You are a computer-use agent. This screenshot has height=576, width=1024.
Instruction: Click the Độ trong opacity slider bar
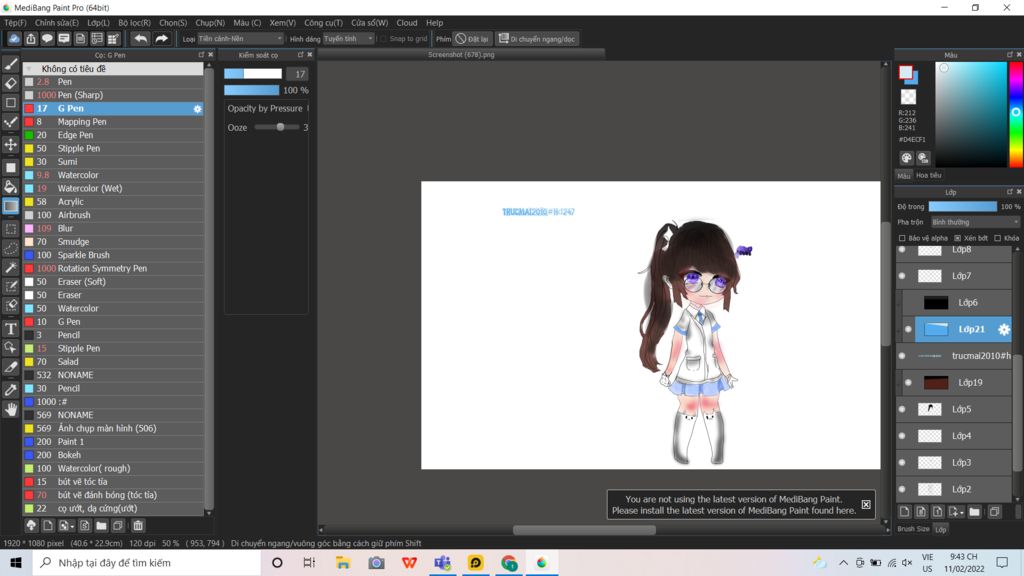tap(963, 206)
